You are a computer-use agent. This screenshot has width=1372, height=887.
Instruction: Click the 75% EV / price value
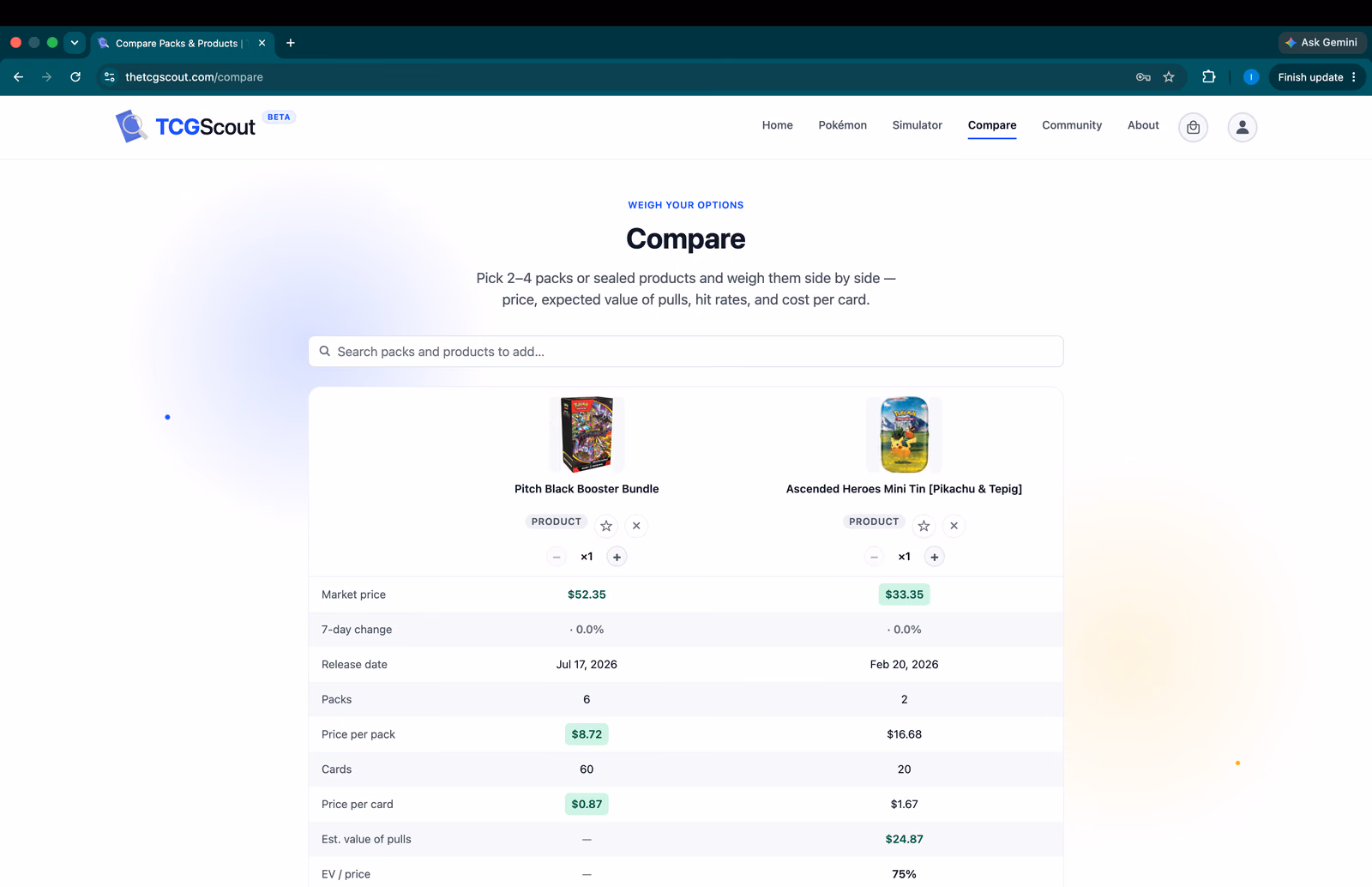click(904, 874)
